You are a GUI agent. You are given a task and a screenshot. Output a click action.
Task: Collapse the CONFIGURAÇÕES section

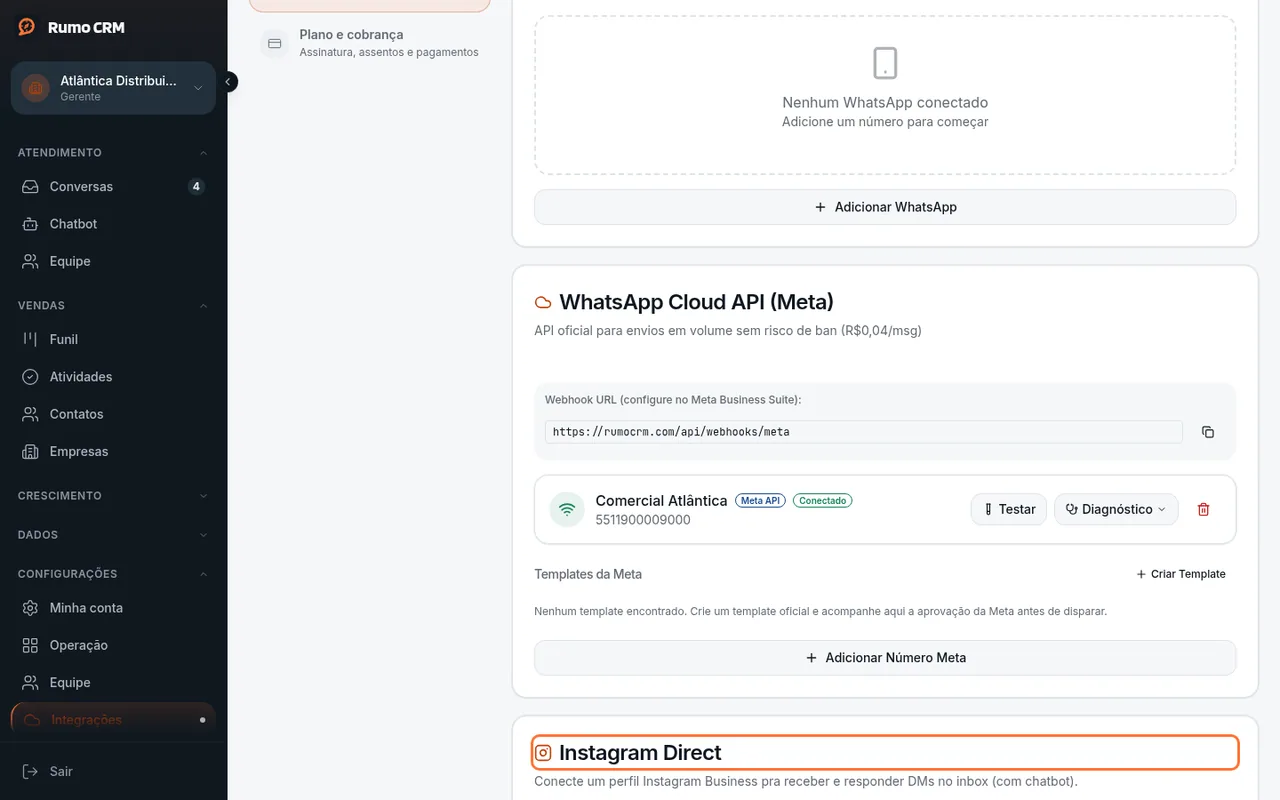coord(113,574)
